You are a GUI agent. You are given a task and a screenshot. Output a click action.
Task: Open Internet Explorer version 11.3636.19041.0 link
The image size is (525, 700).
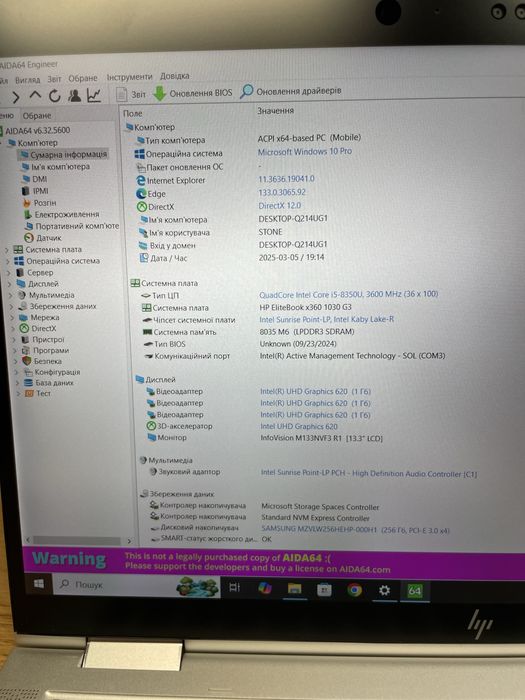[286, 179]
